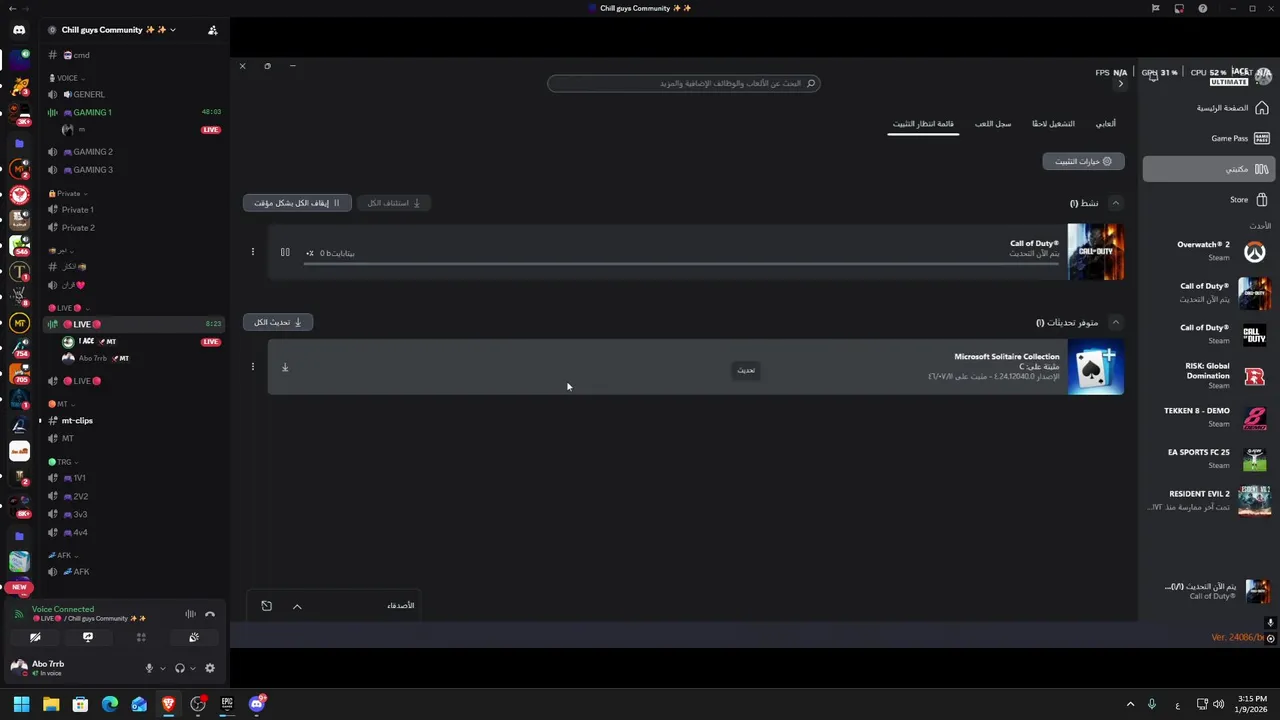Open Xbox notifications bell icon
Image resolution: width=1280 pixels, height=720 pixels.
[1153, 76]
